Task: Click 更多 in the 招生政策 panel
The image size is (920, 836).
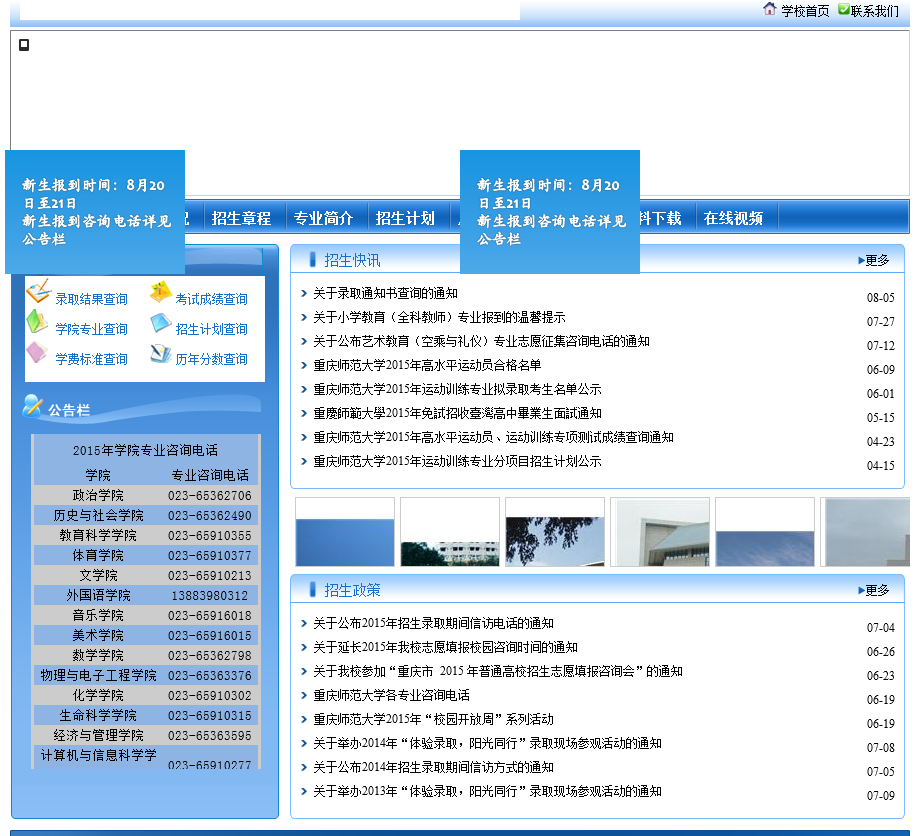Action: pyautogui.click(x=874, y=590)
